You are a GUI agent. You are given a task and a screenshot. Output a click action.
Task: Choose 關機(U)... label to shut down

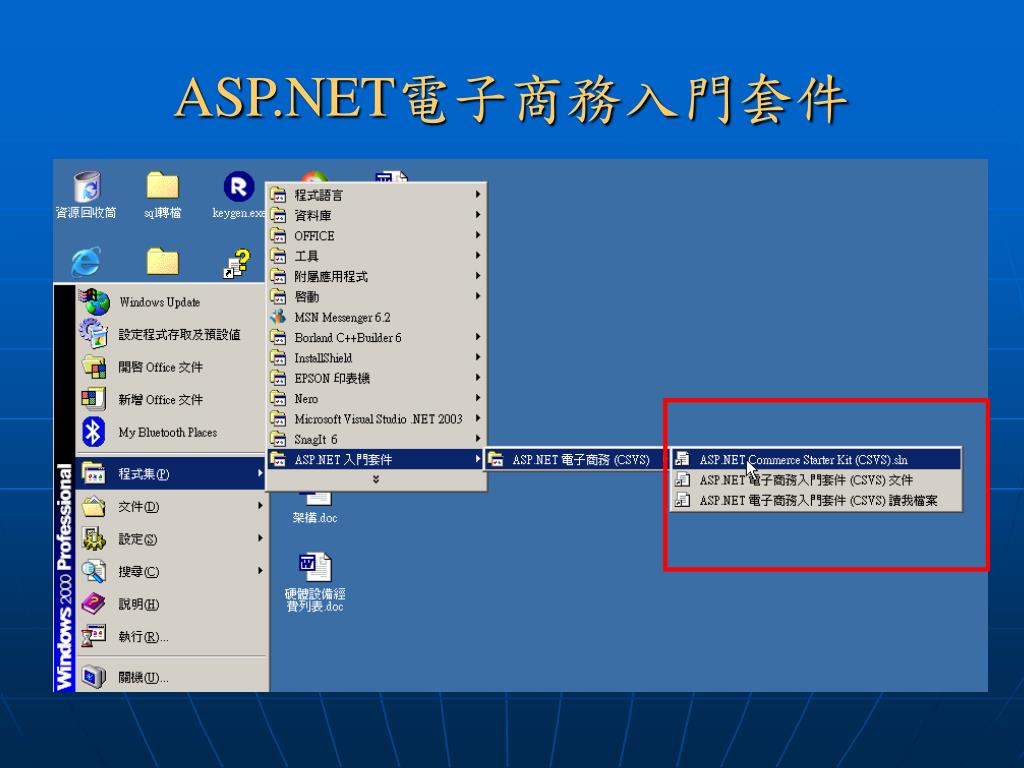(x=144, y=677)
